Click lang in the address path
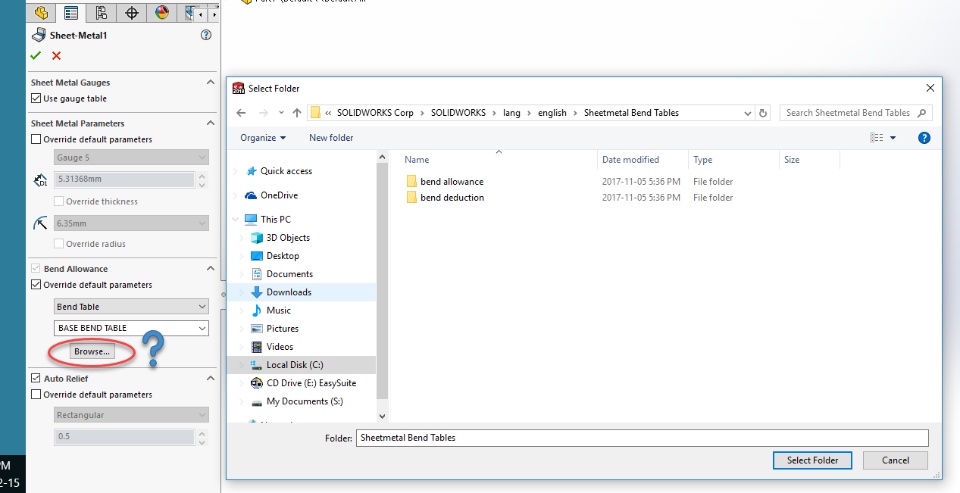The width and height of the screenshot is (960, 493). point(511,113)
